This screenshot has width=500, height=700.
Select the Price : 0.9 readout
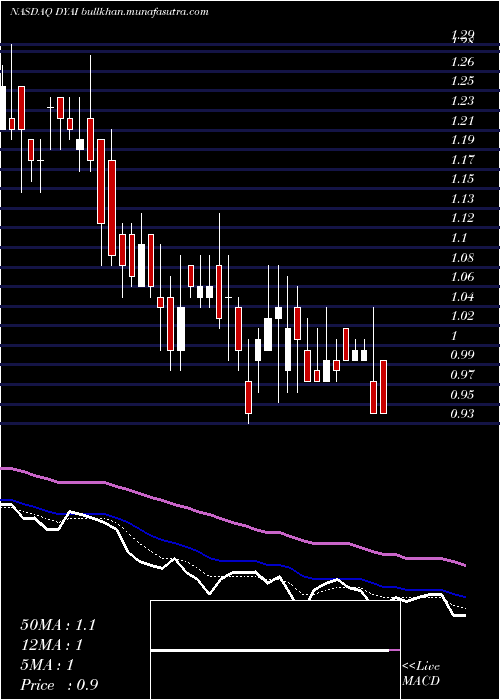59,685
